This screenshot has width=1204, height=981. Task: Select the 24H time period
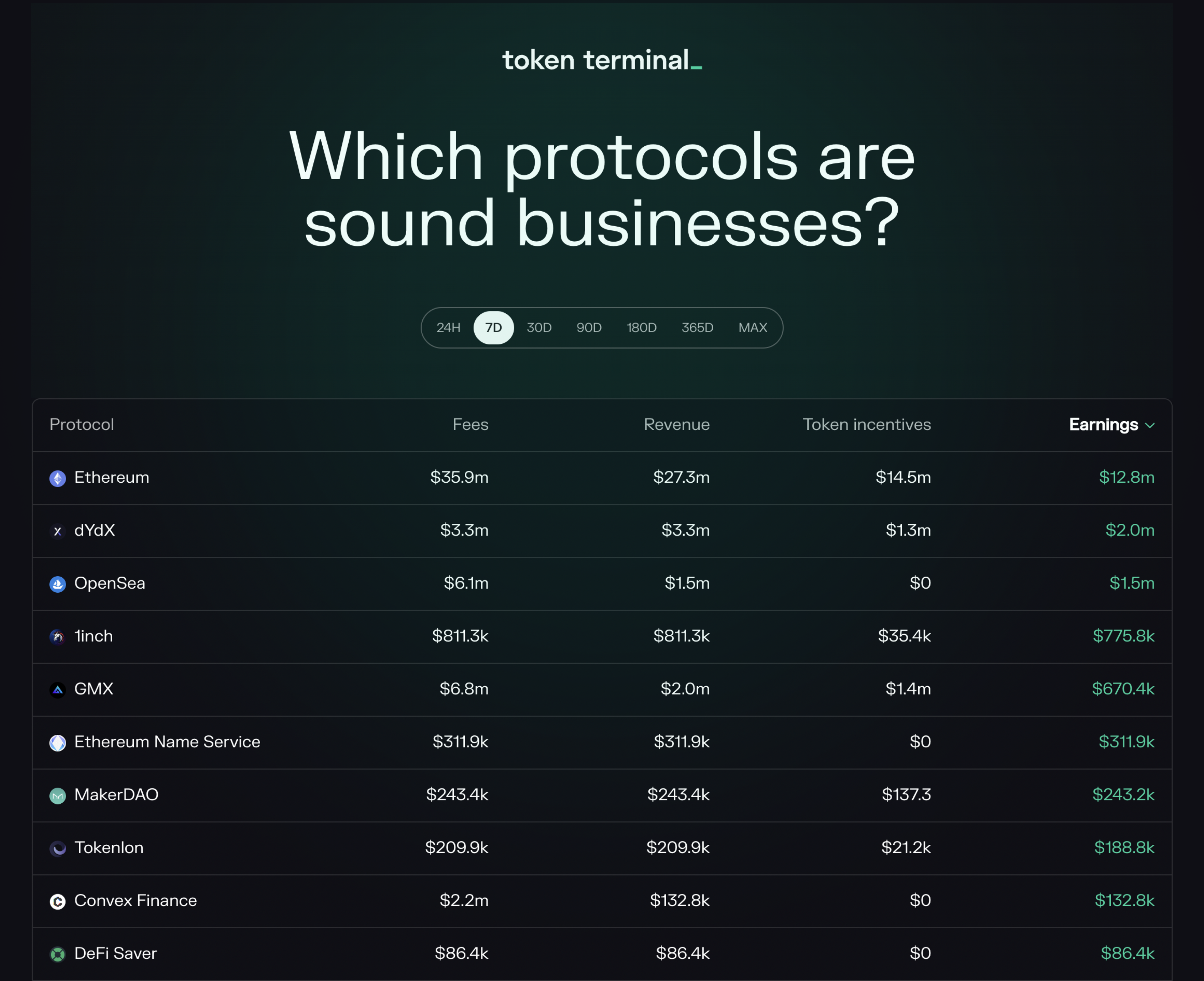[x=448, y=328]
